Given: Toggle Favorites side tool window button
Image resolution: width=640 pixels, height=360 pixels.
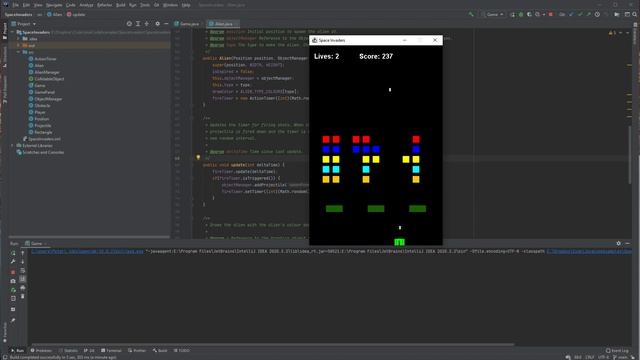Looking at the screenshot, I should pos(4,333).
